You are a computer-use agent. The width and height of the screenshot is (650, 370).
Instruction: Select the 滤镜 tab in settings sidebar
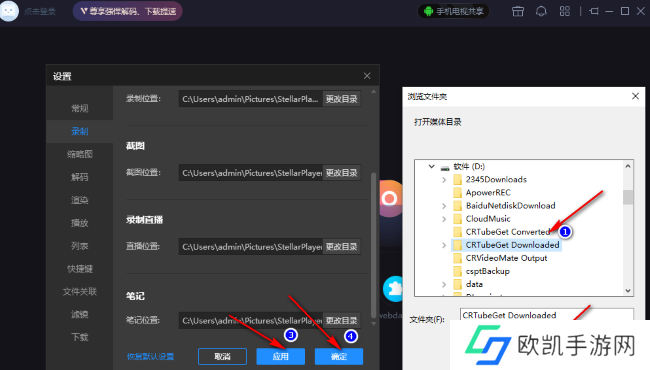[80, 314]
